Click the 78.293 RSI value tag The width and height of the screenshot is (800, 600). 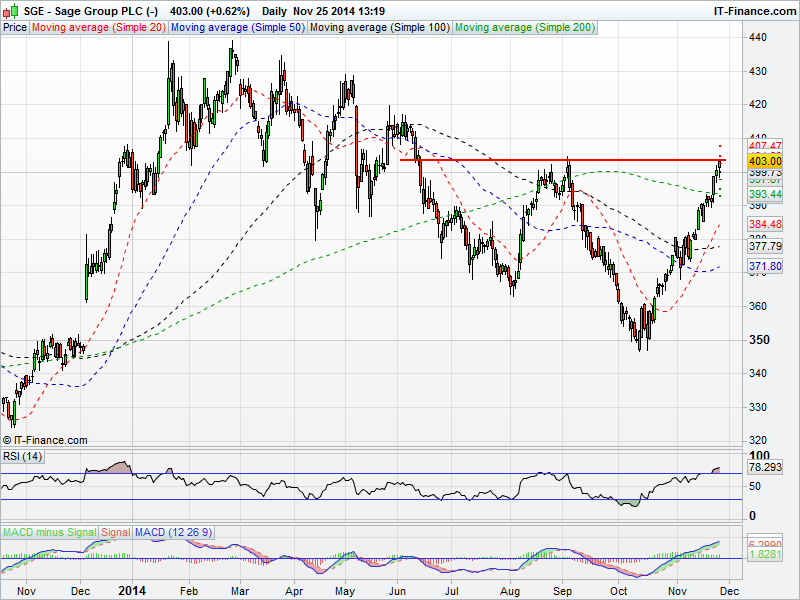pos(764,467)
